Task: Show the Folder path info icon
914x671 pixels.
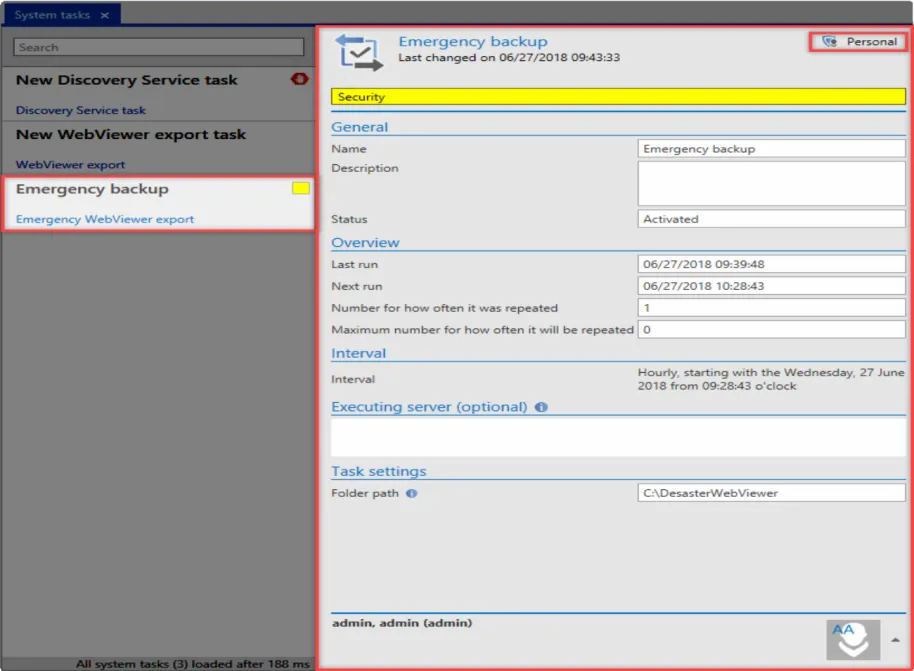Action: (x=412, y=493)
